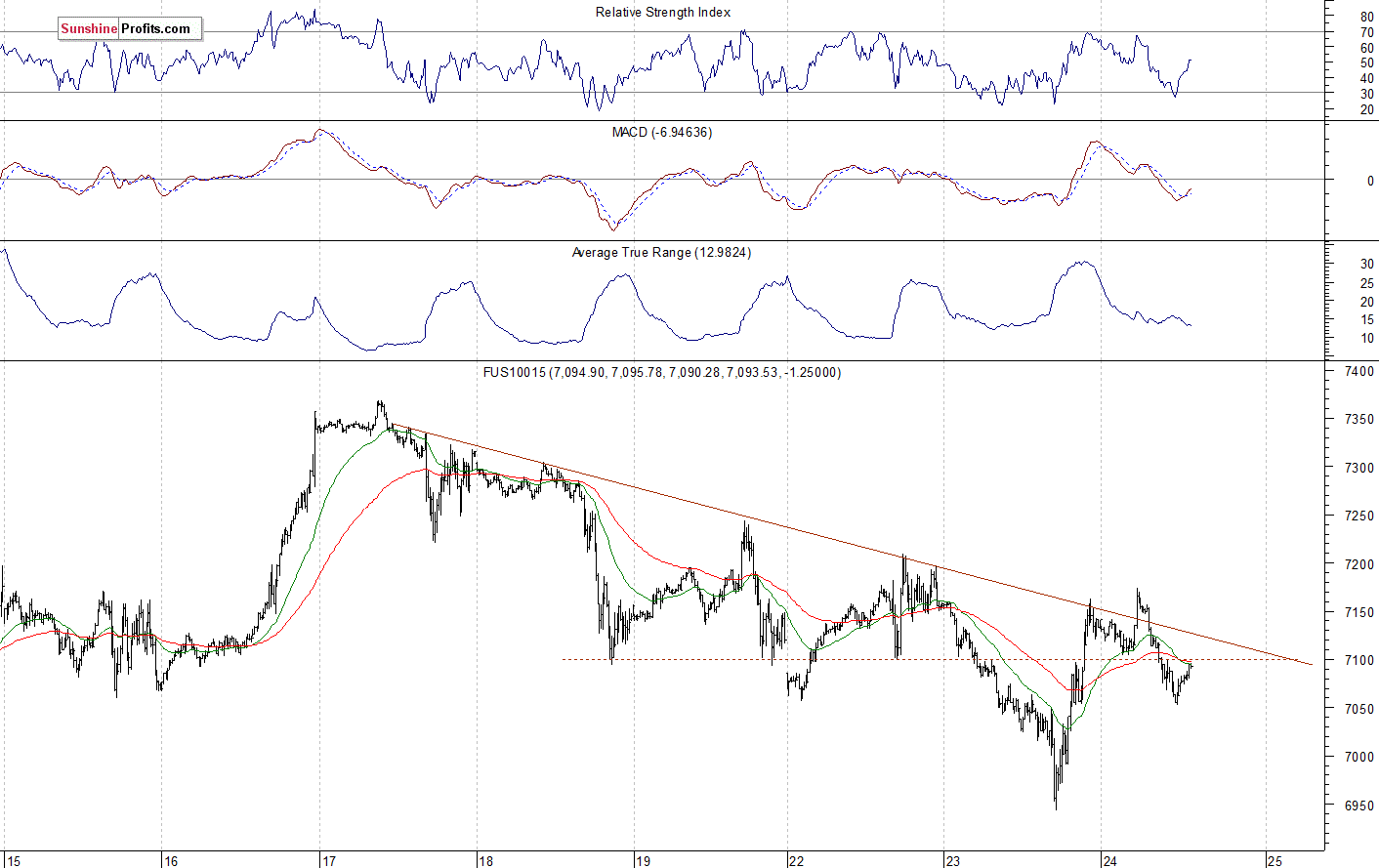
Task: Select the FUS10015 price header text
Action: click(x=662, y=372)
